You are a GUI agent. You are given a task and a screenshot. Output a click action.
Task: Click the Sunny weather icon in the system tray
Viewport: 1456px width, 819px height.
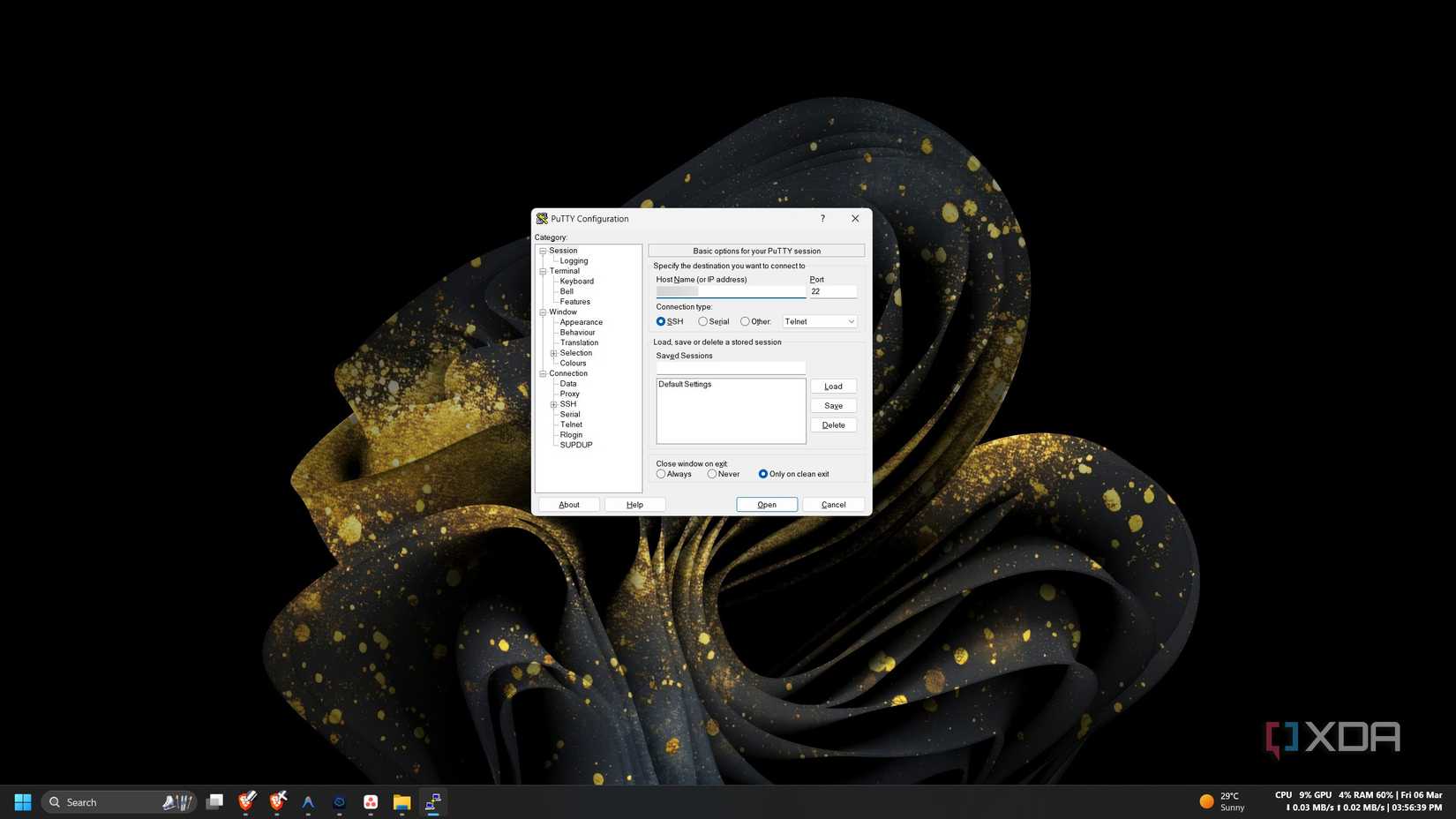coord(1205,800)
